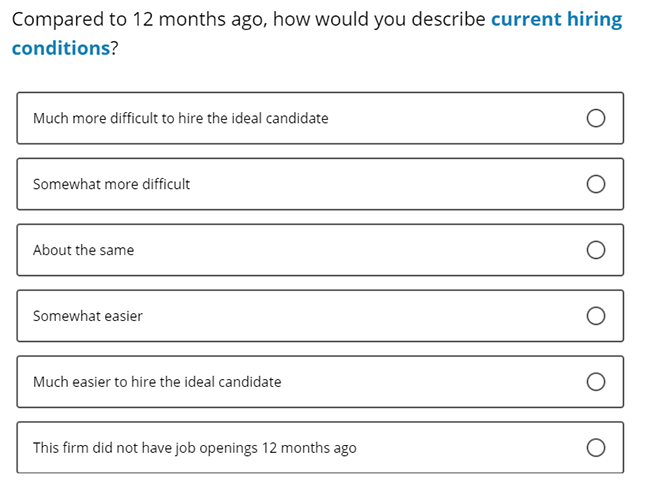Screen dimensions: 650x493
Task: Click the empty middle area of the 'Somewhat easier' box
Action: [361, 316]
